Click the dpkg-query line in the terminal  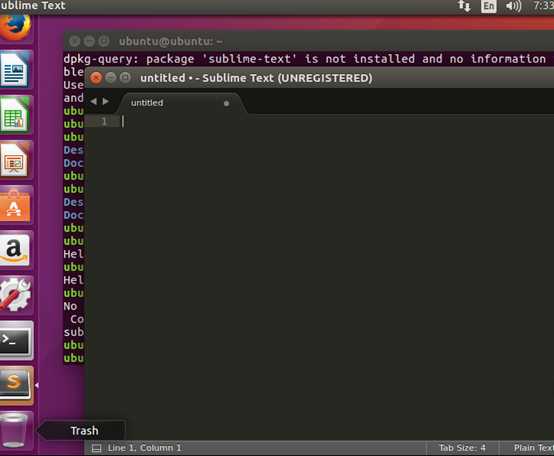[x=305, y=59]
